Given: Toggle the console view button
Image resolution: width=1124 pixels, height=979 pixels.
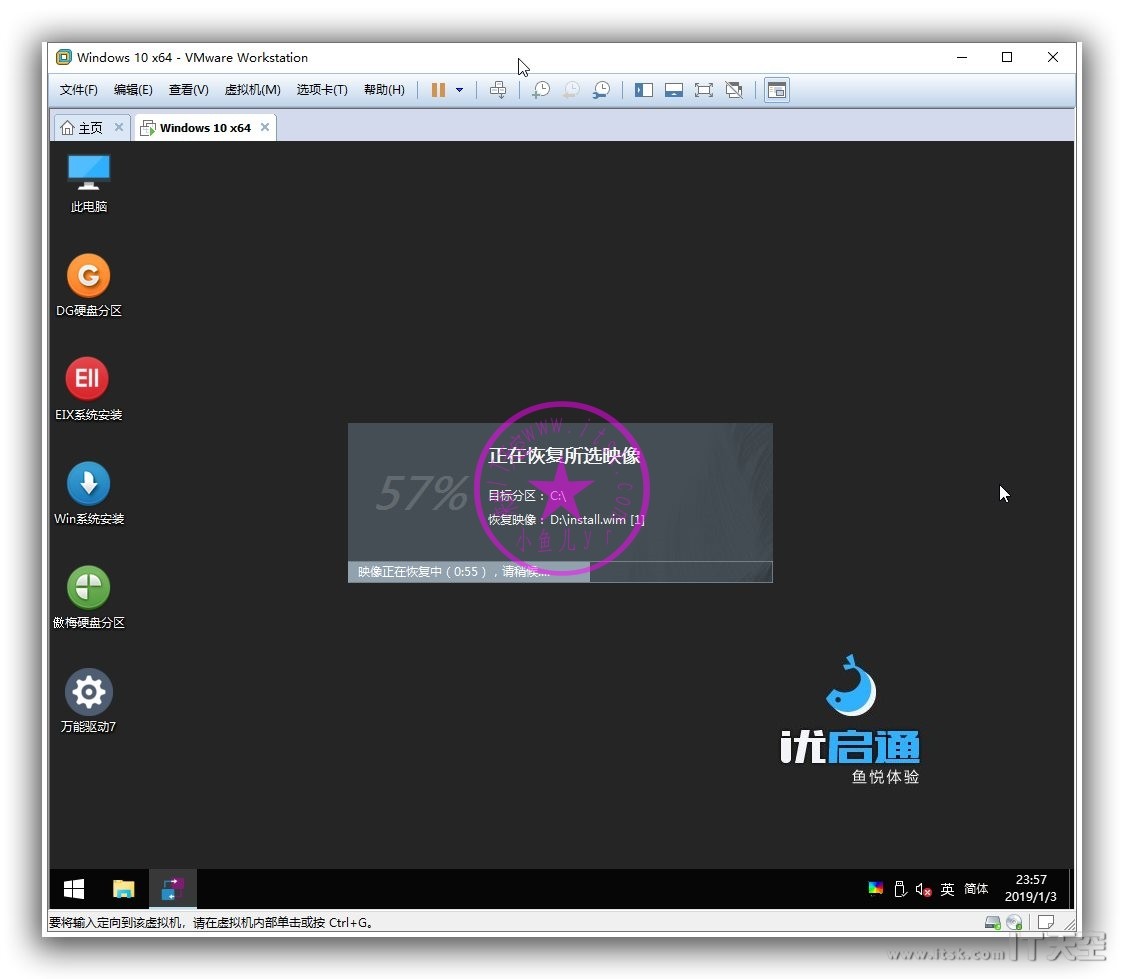Looking at the screenshot, I should click(777, 90).
